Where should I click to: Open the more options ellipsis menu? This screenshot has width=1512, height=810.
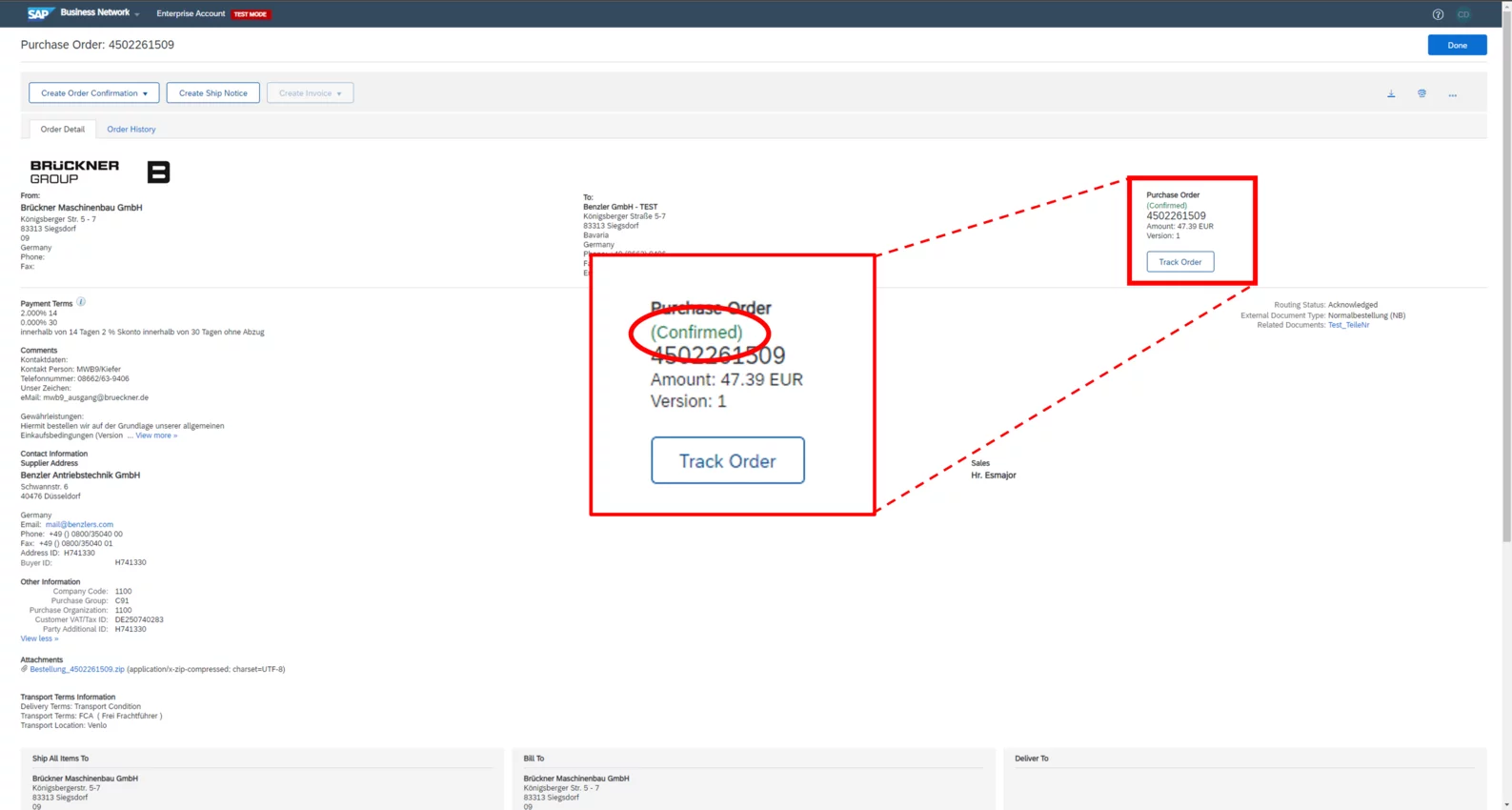coord(1452,94)
